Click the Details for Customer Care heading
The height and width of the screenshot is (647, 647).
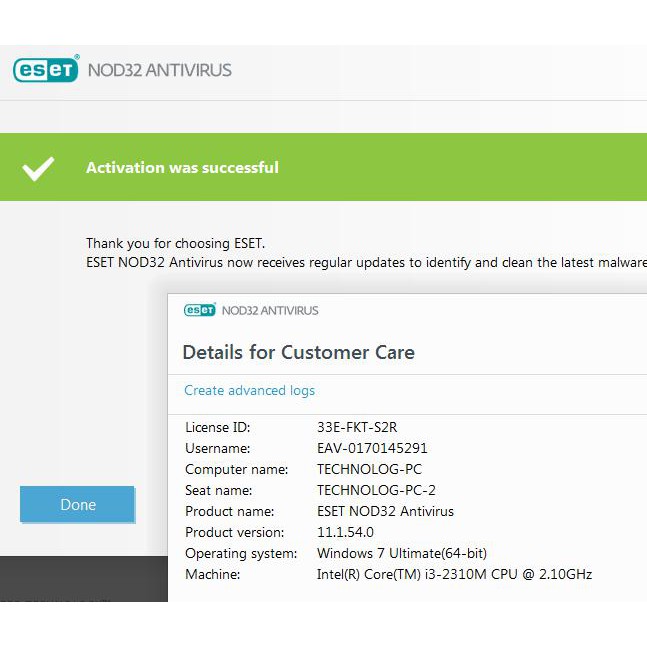coord(298,352)
